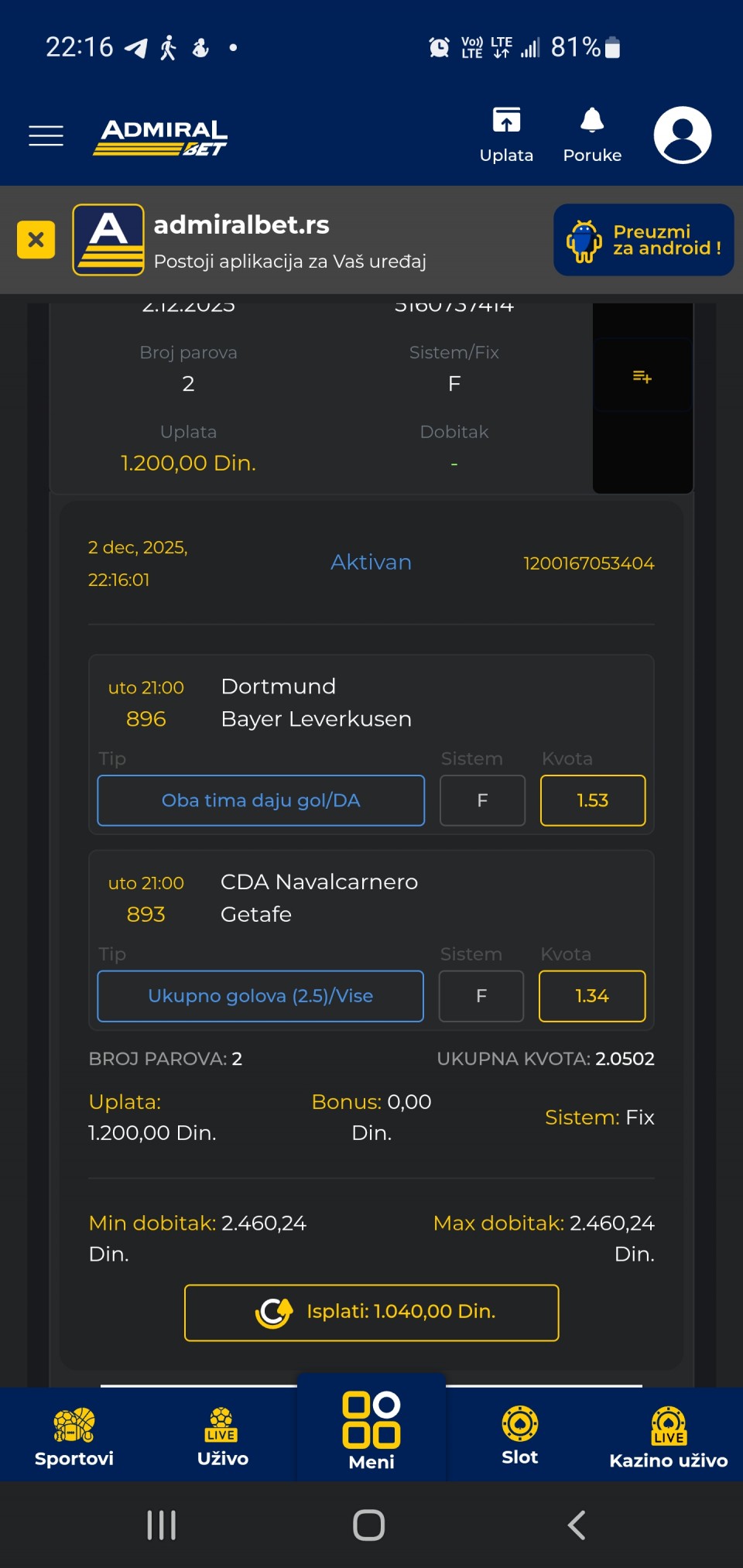Open the Slot tab
743x1568 pixels.
pyautogui.click(x=520, y=1436)
